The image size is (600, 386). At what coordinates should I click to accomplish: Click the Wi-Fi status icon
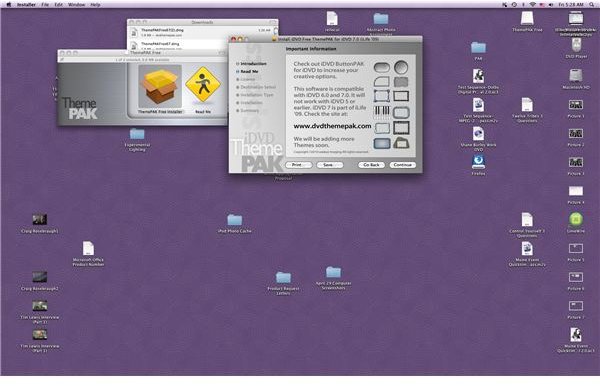[532, 5]
